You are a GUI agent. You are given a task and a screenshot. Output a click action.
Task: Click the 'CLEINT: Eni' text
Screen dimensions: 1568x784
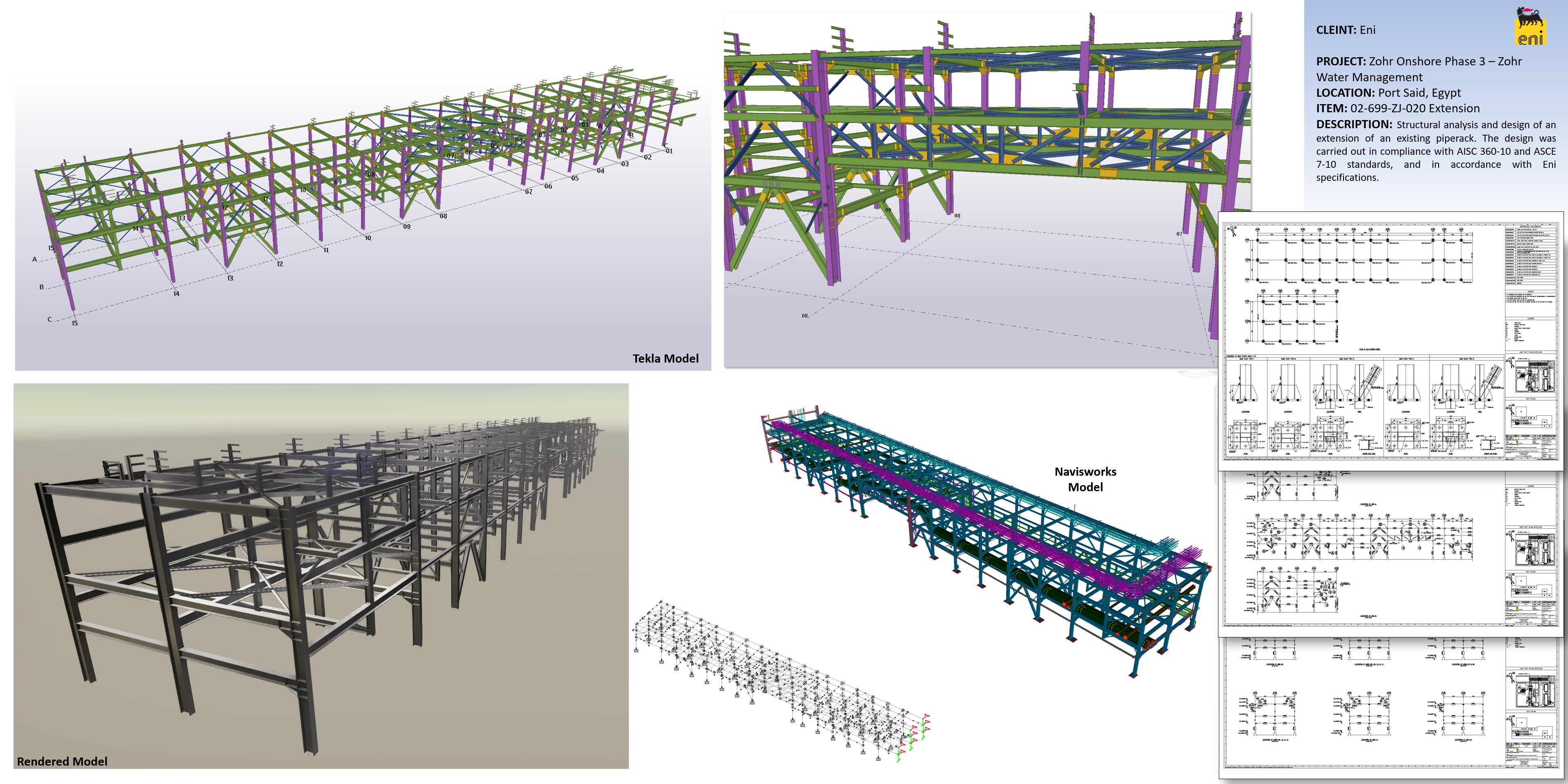point(1345,30)
